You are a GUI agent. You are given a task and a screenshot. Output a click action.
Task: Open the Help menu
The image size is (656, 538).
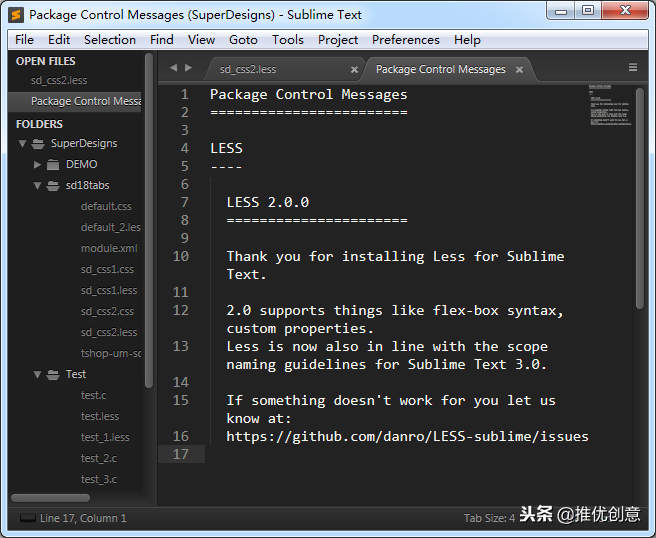(467, 40)
